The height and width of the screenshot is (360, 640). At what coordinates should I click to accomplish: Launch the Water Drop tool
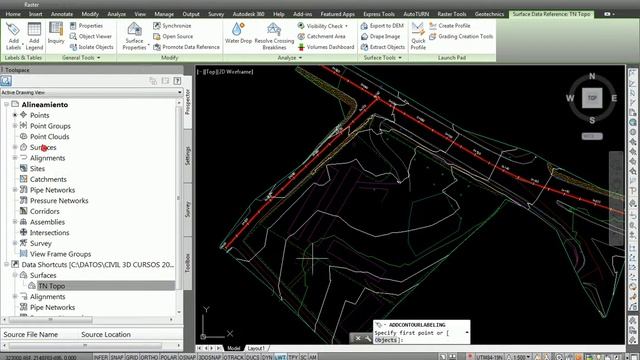238,33
